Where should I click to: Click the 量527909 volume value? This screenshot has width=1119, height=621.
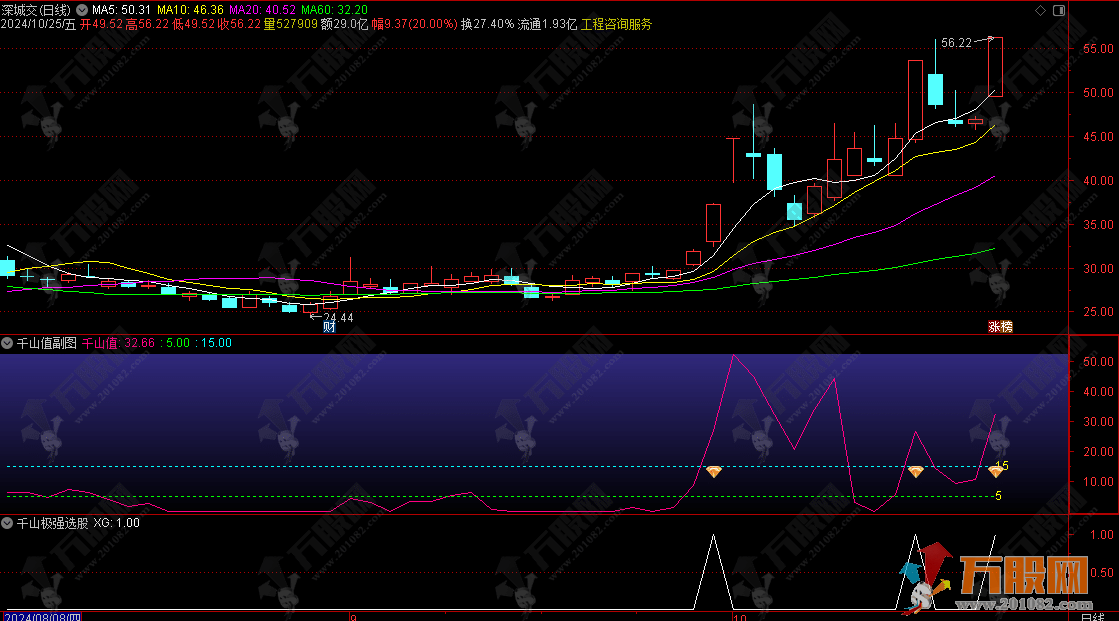click(290, 24)
